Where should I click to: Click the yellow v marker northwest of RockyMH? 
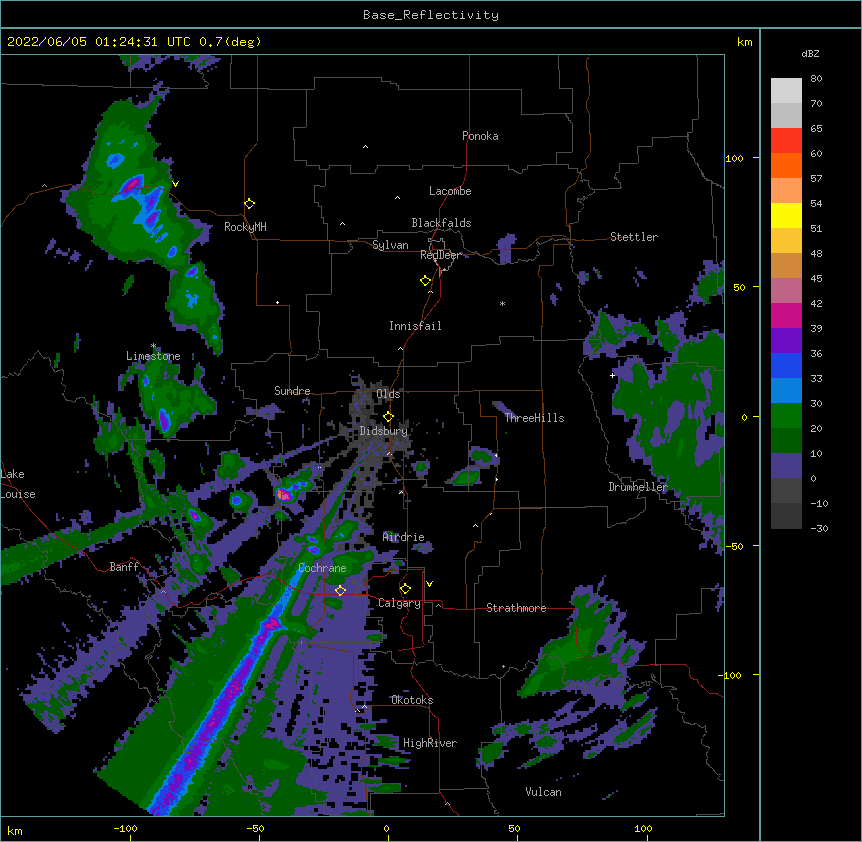175,184
